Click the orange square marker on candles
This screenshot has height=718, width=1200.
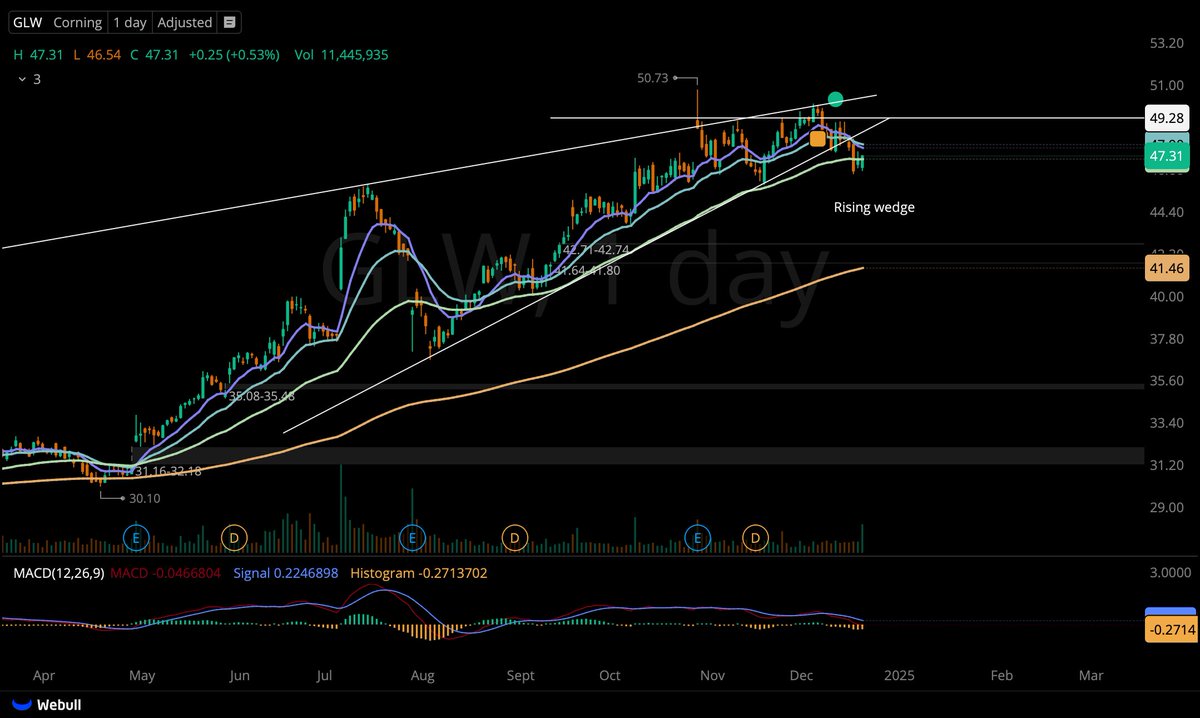pyautogui.click(x=817, y=139)
